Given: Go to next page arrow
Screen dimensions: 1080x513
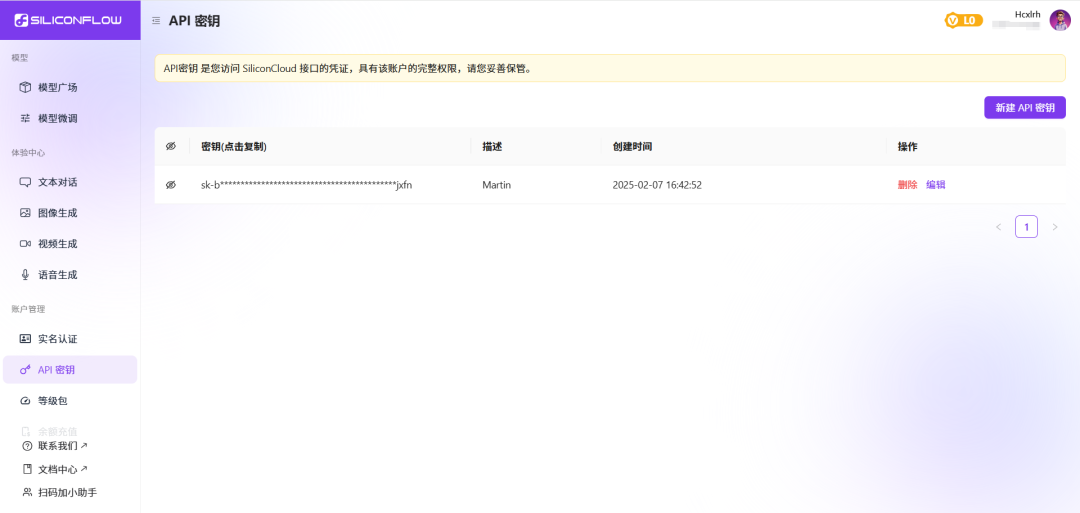Looking at the screenshot, I should coord(1055,227).
